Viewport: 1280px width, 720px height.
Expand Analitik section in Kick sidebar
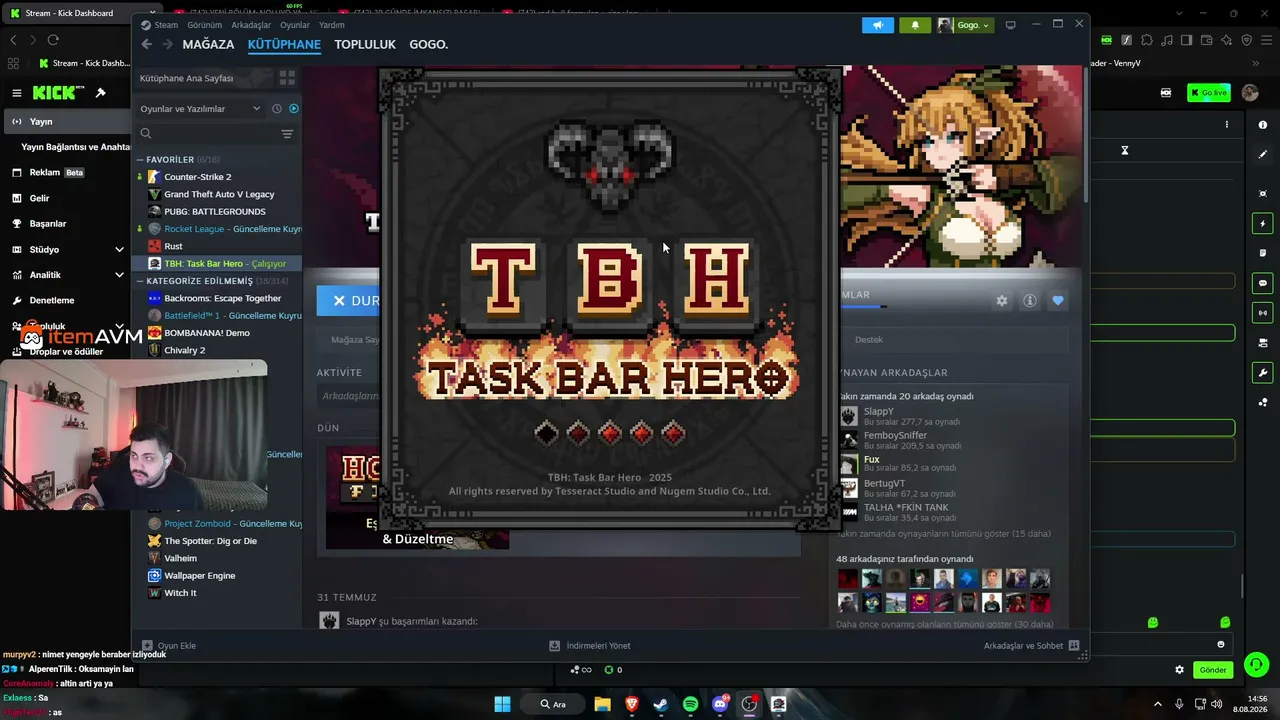pyautogui.click(x=119, y=275)
